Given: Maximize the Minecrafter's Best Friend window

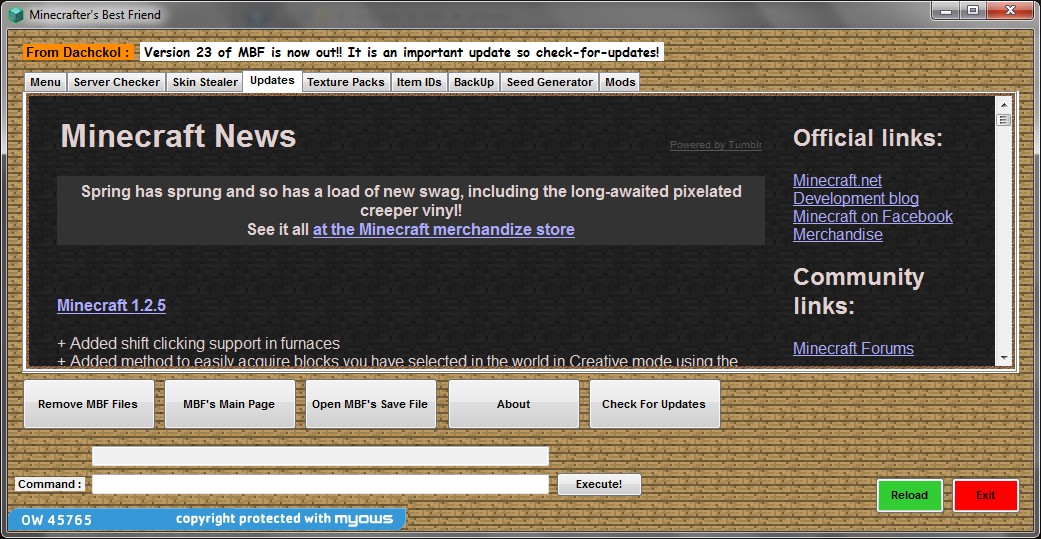Looking at the screenshot, I should click(973, 11).
